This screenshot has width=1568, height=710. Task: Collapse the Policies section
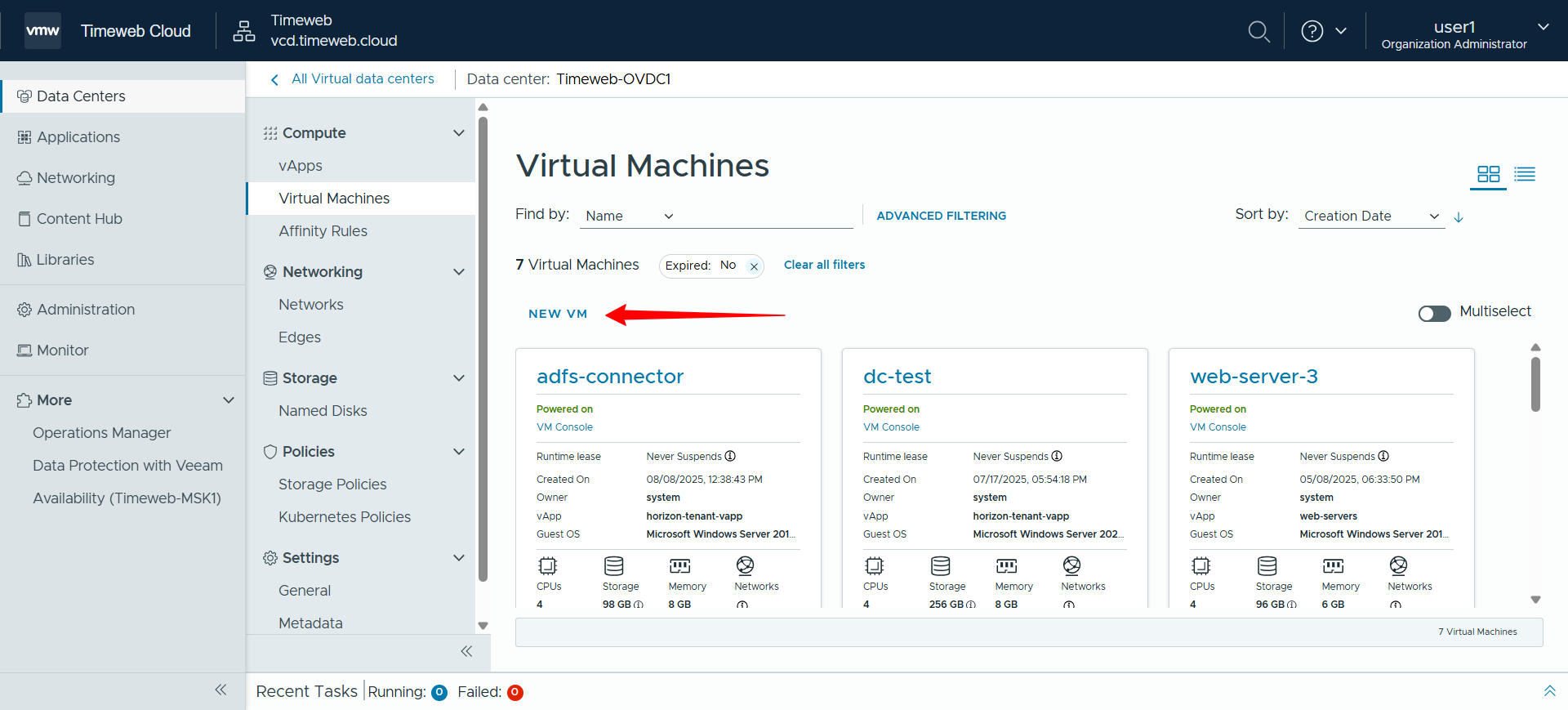pyautogui.click(x=459, y=452)
